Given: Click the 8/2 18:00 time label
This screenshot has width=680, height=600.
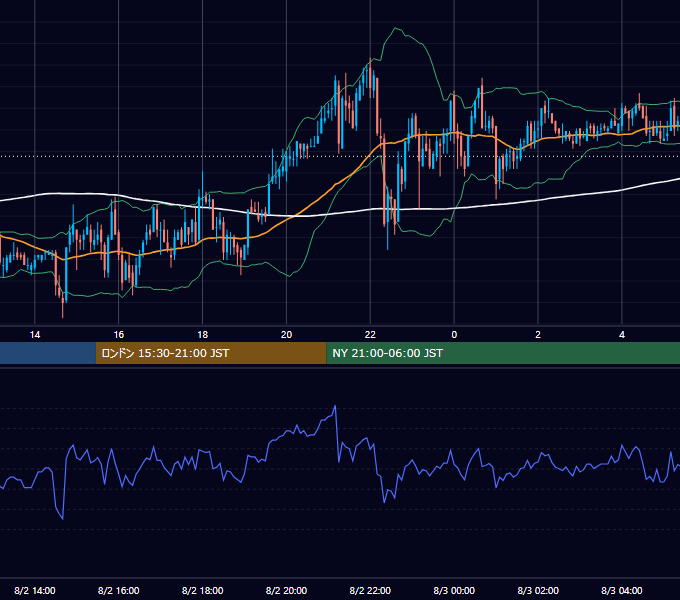Looking at the screenshot, I should 203,590.
